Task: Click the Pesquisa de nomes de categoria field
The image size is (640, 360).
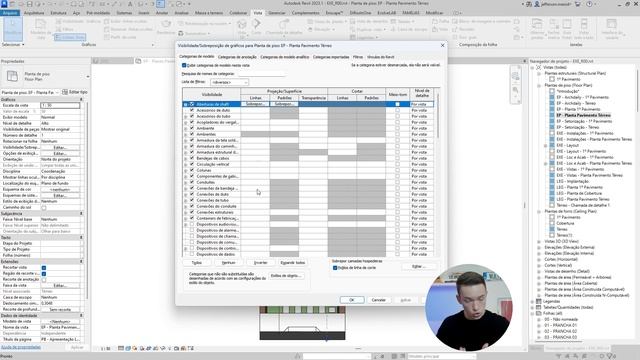Action: [x=261, y=74]
